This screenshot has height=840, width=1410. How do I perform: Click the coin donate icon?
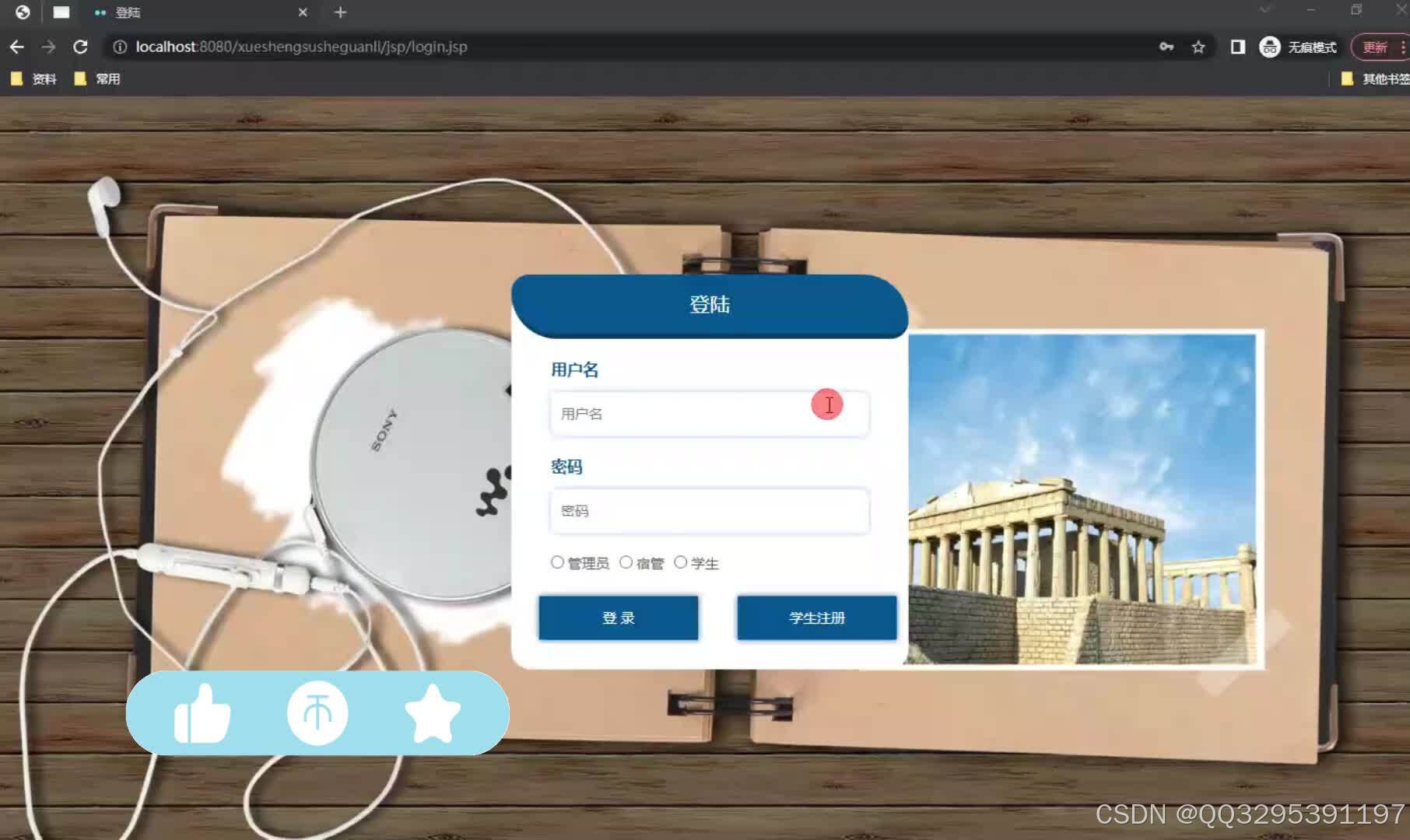(x=317, y=713)
